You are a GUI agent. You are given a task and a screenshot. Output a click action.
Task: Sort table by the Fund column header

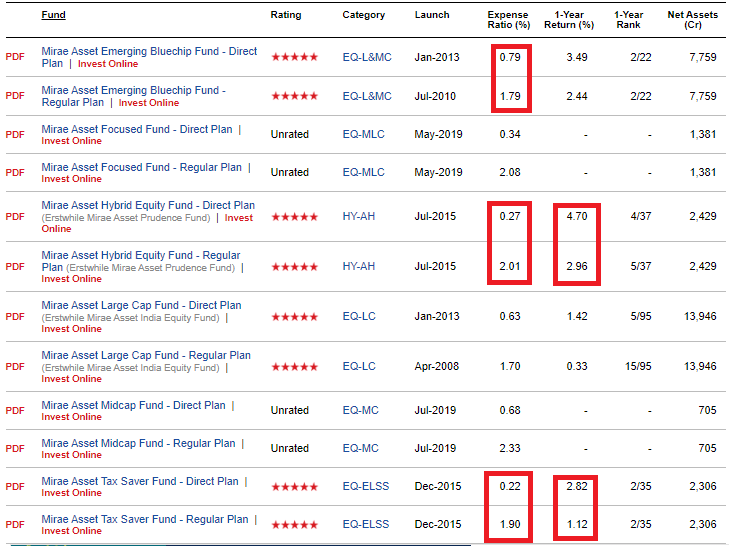tap(53, 14)
